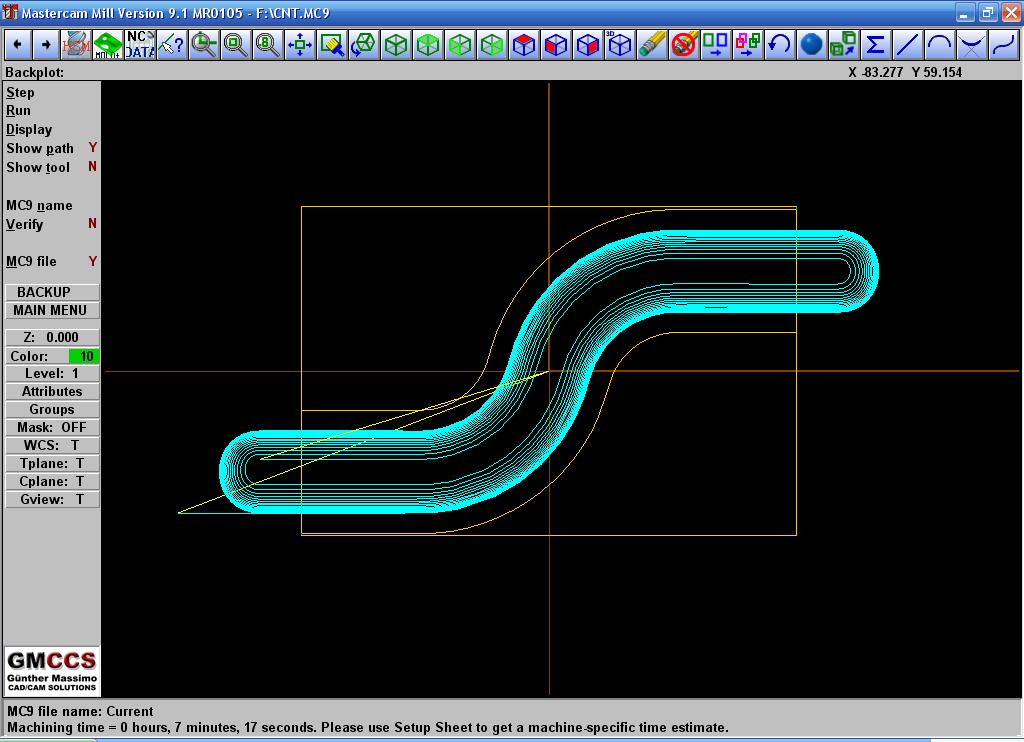Click the Machining time status line
Image resolution: width=1024 pixels, height=742 pixels.
tap(367, 727)
